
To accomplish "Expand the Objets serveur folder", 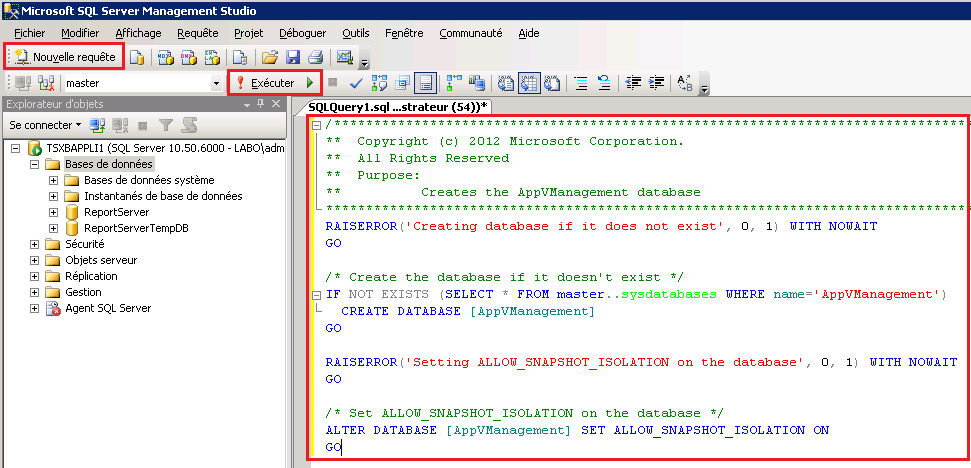I will pos(35,260).
